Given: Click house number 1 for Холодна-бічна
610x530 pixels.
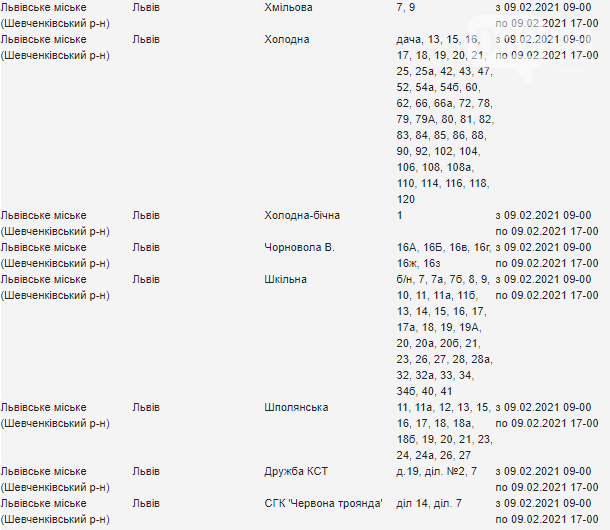Looking at the screenshot, I should pos(399,215).
